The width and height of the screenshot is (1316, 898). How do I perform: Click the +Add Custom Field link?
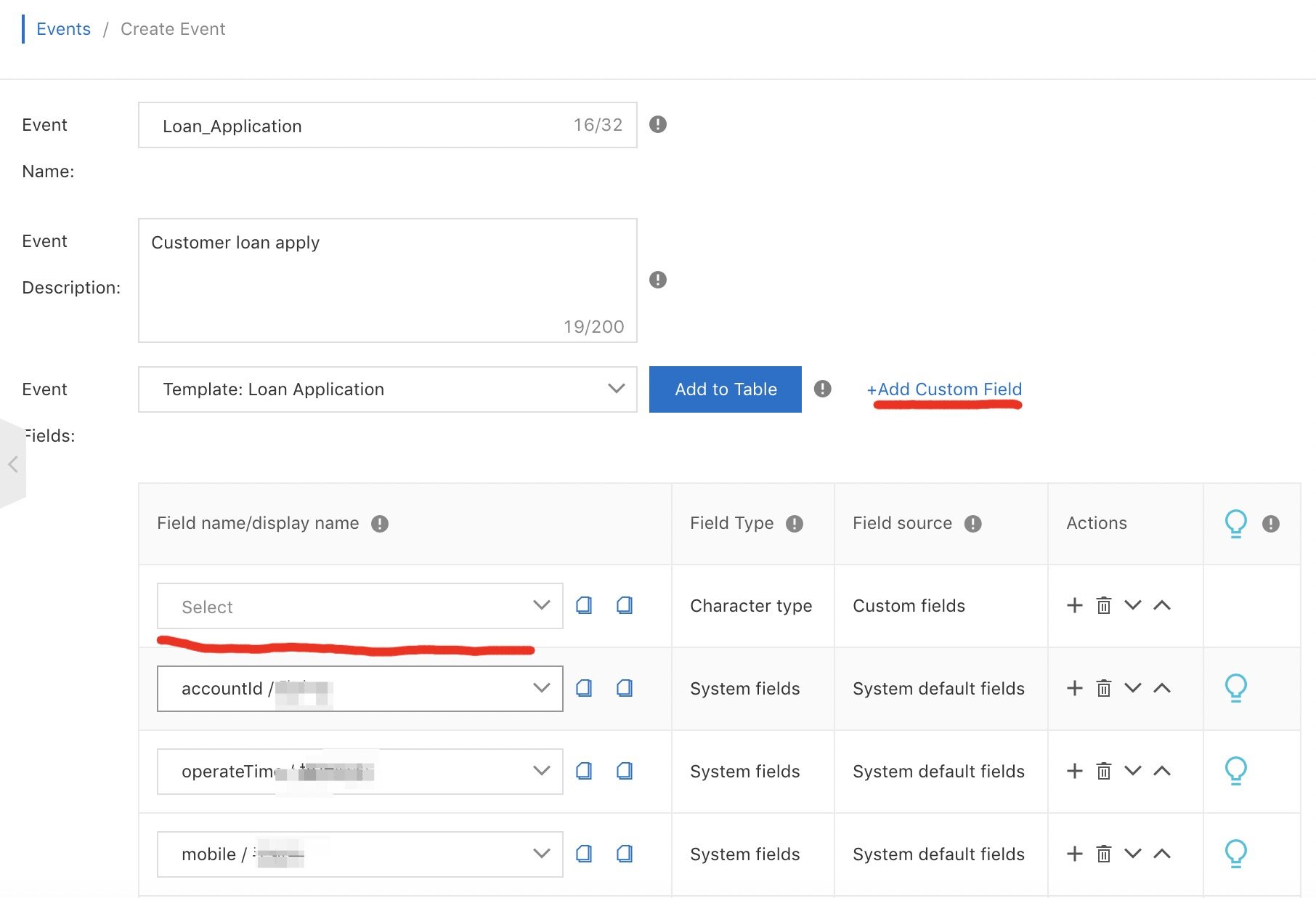944,389
